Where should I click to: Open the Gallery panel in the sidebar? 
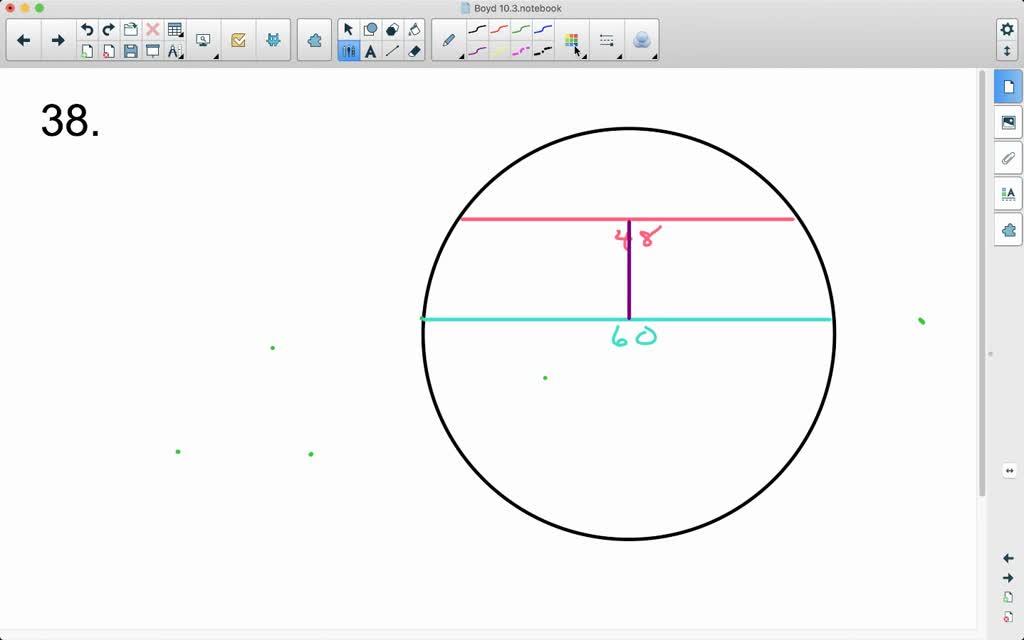[x=1008, y=122]
